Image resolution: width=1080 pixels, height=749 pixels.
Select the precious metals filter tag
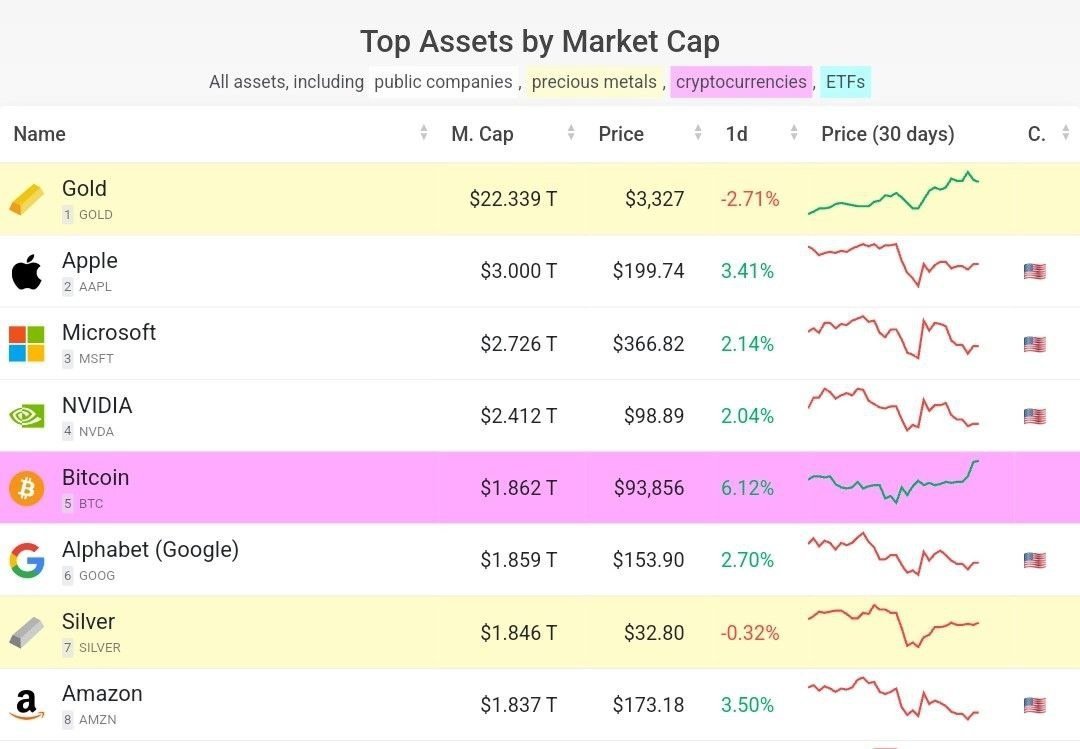coord(594,82)
